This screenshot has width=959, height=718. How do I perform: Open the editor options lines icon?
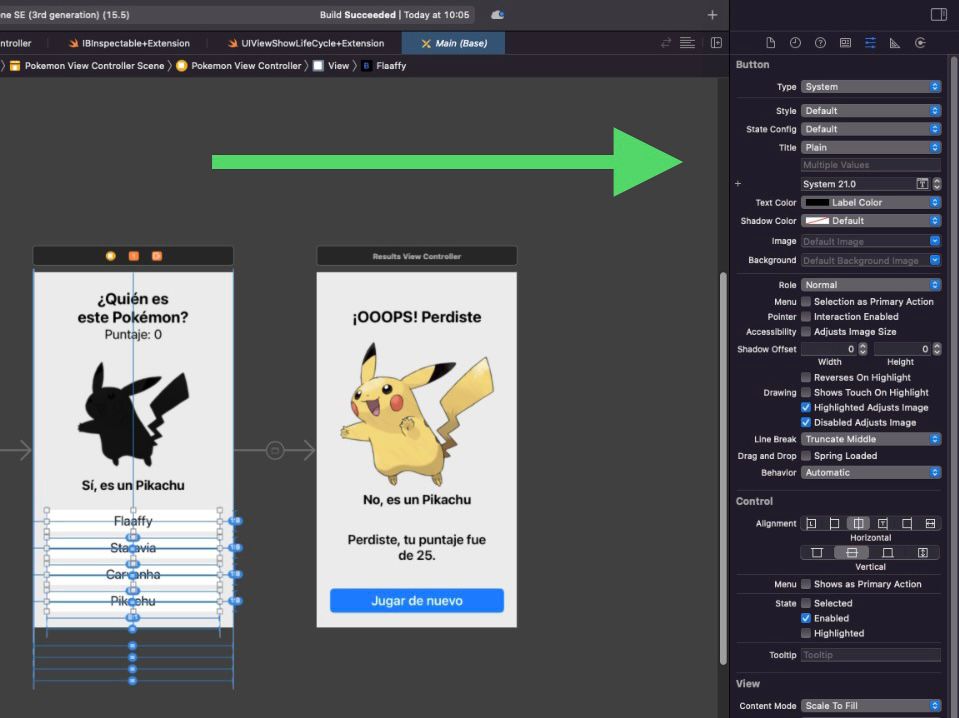[x=687, y=43]
